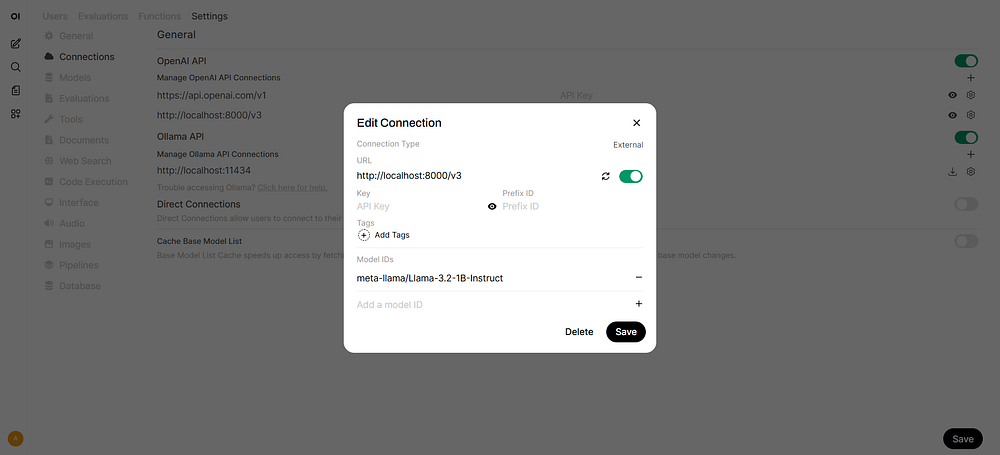Open the Click here for help link

(292, 188)
